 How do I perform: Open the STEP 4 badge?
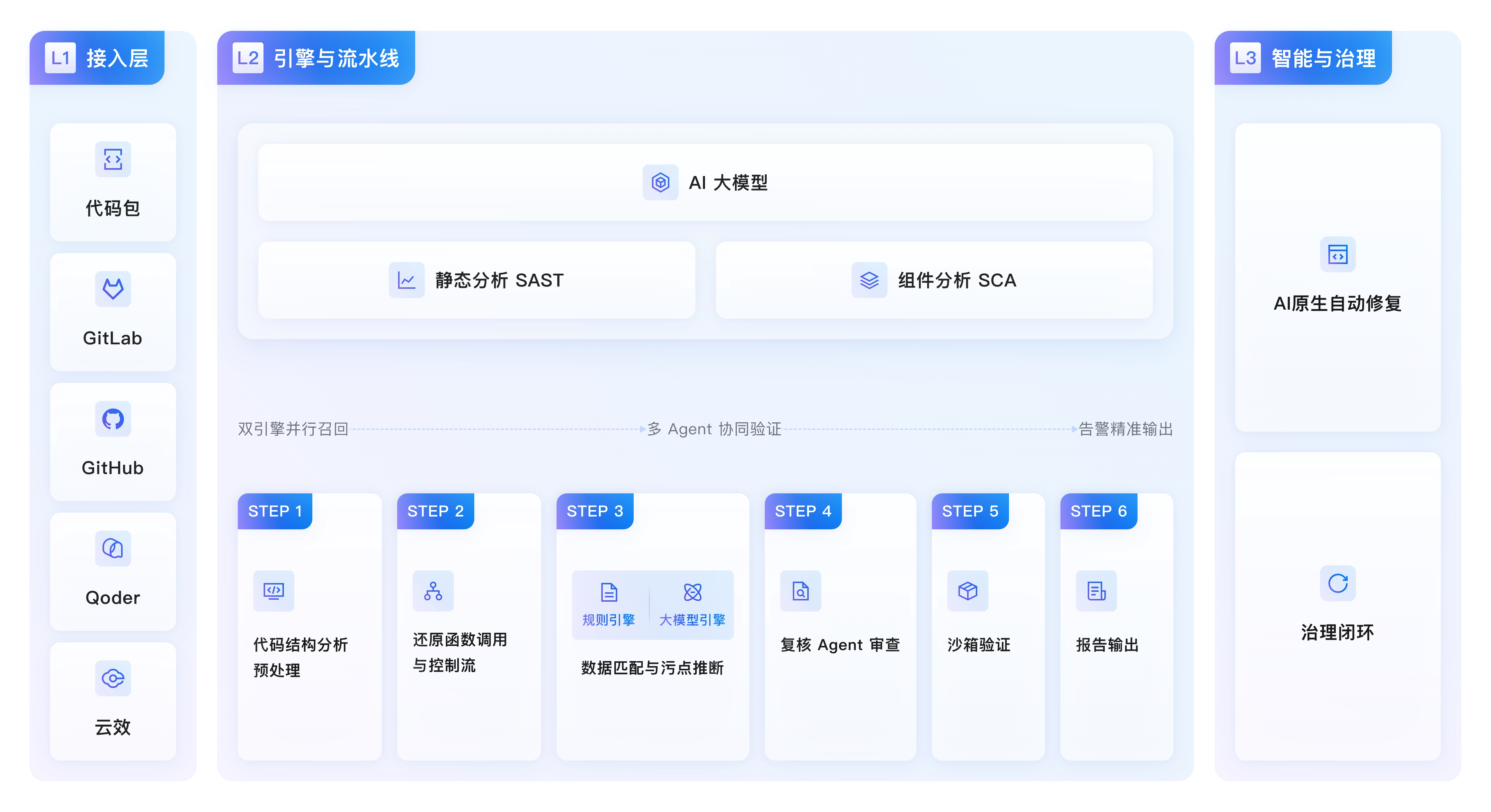tap(803, 511)
